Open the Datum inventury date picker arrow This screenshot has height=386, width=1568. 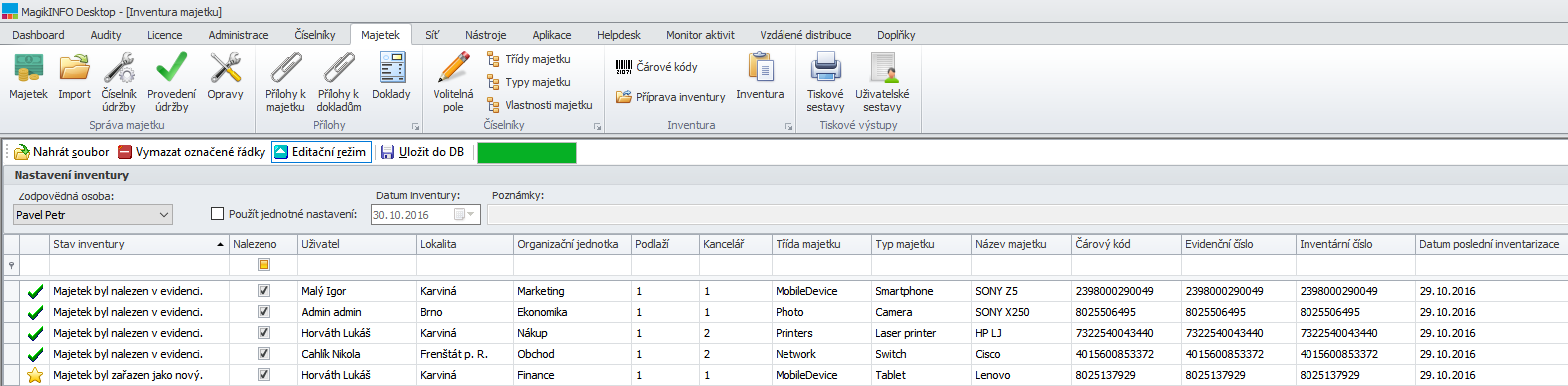[x=472, y=215]
